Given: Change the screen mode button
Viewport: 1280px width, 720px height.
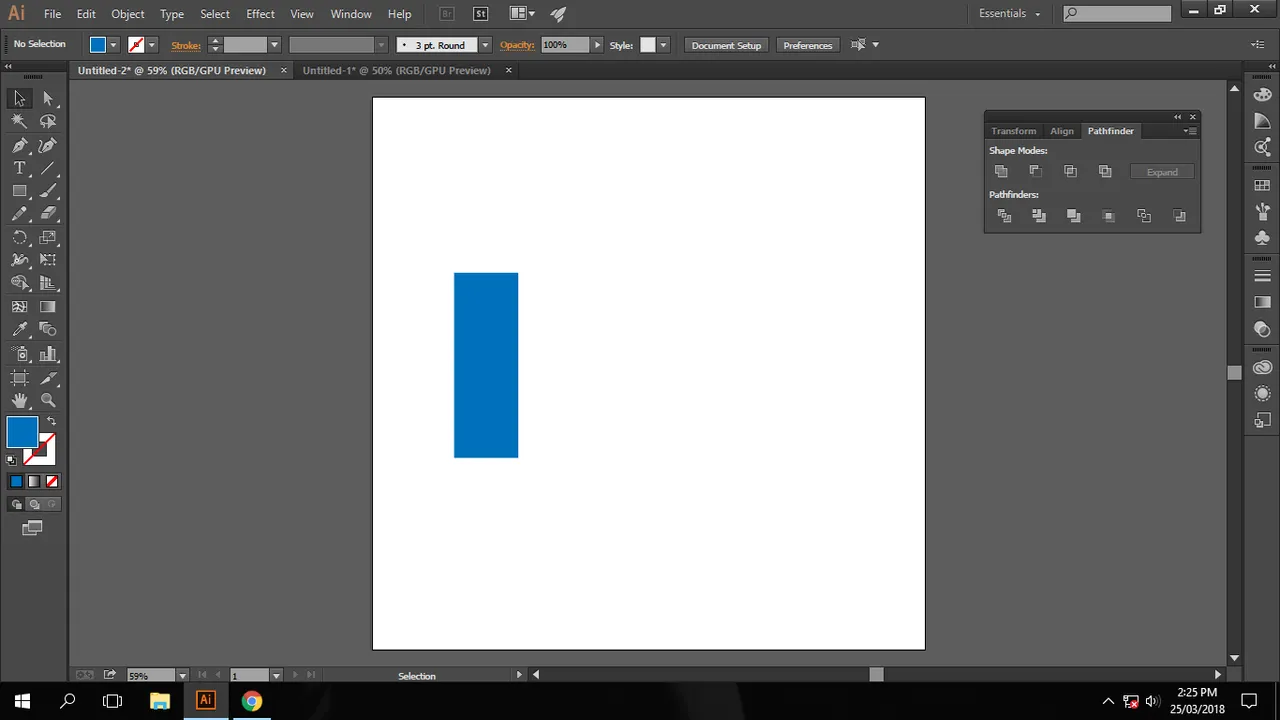Looking at the screenshot, I should (x=33, y=528).
